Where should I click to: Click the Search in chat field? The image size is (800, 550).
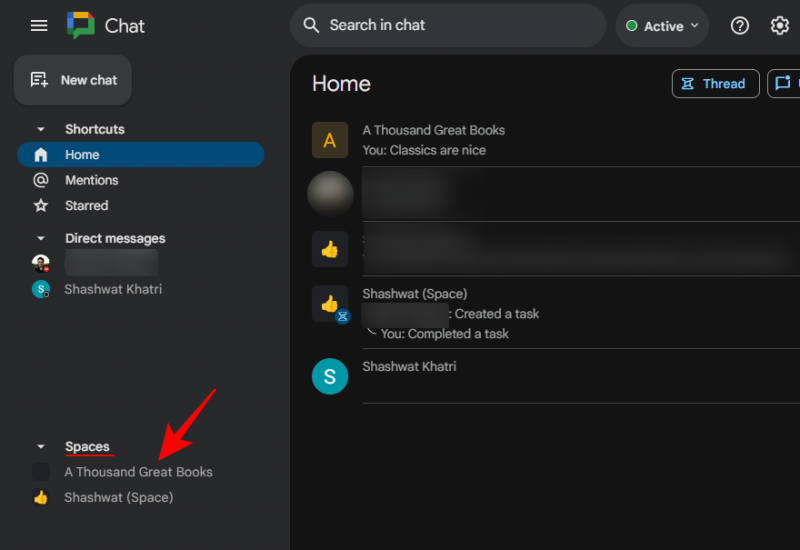[448, 26]
